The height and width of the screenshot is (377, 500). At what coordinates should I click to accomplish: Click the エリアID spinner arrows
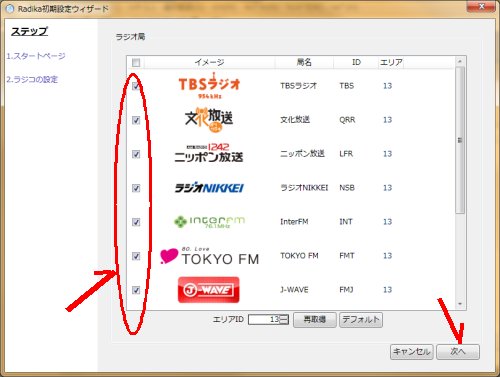pos(284,320)
